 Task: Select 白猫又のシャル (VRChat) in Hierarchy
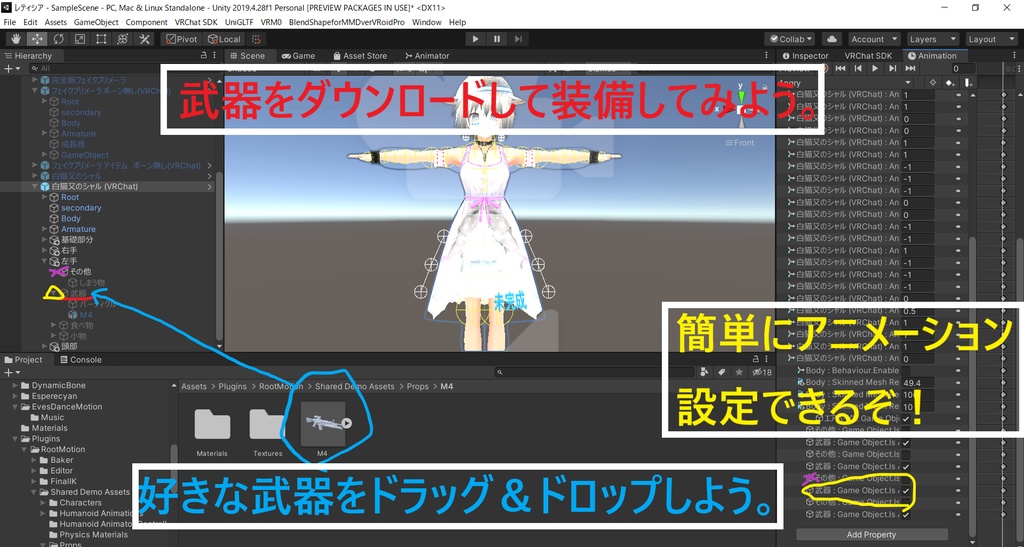click(x=95, y=187)
